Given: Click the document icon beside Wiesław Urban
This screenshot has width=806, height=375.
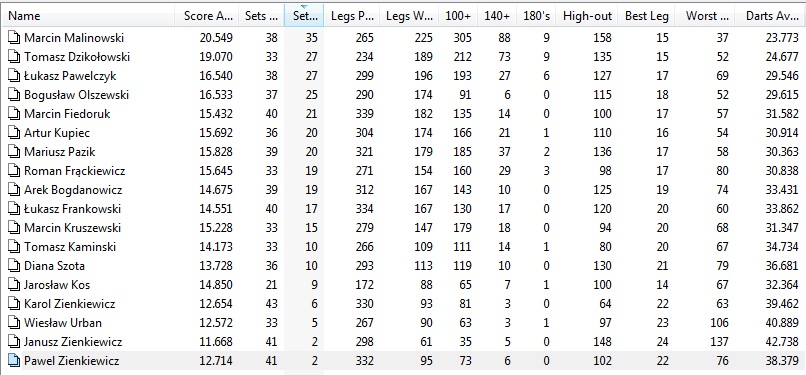Looking at the screenshot, I should point(15,323).
